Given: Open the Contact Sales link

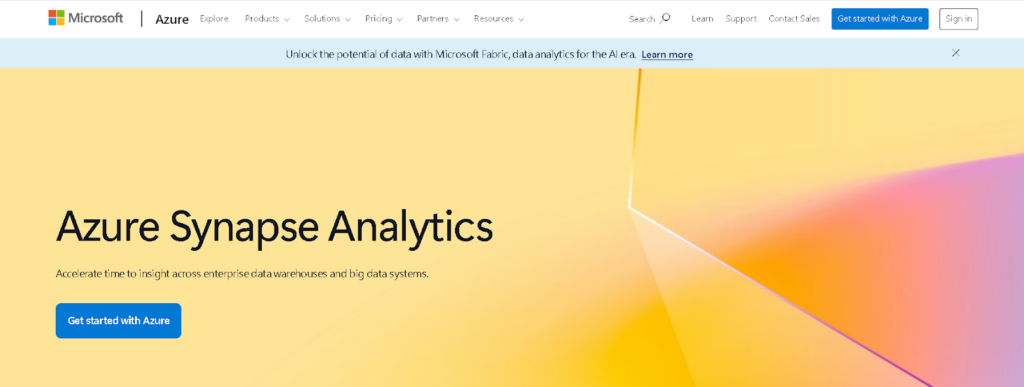Looking at the screenshot, I should (x=794, y=19).
